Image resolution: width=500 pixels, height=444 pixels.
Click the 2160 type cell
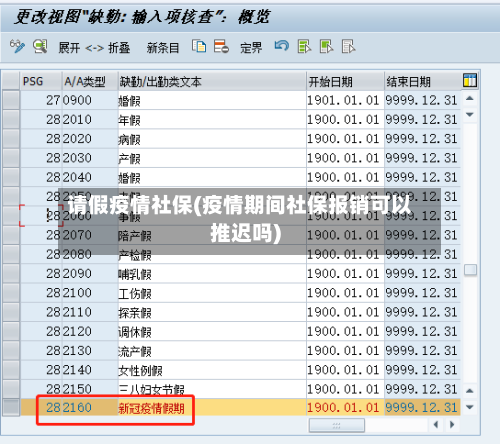click(90, 408)
